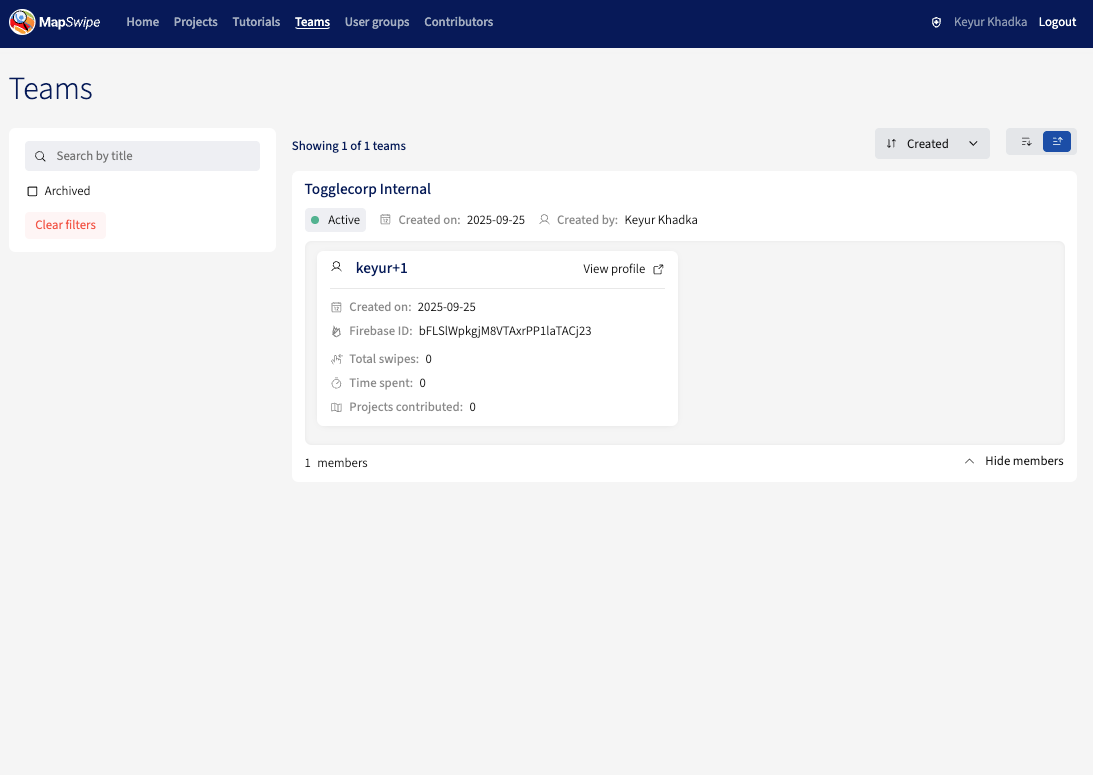Go to the Projects page
Screen dimensions: 1093x775
195,22
